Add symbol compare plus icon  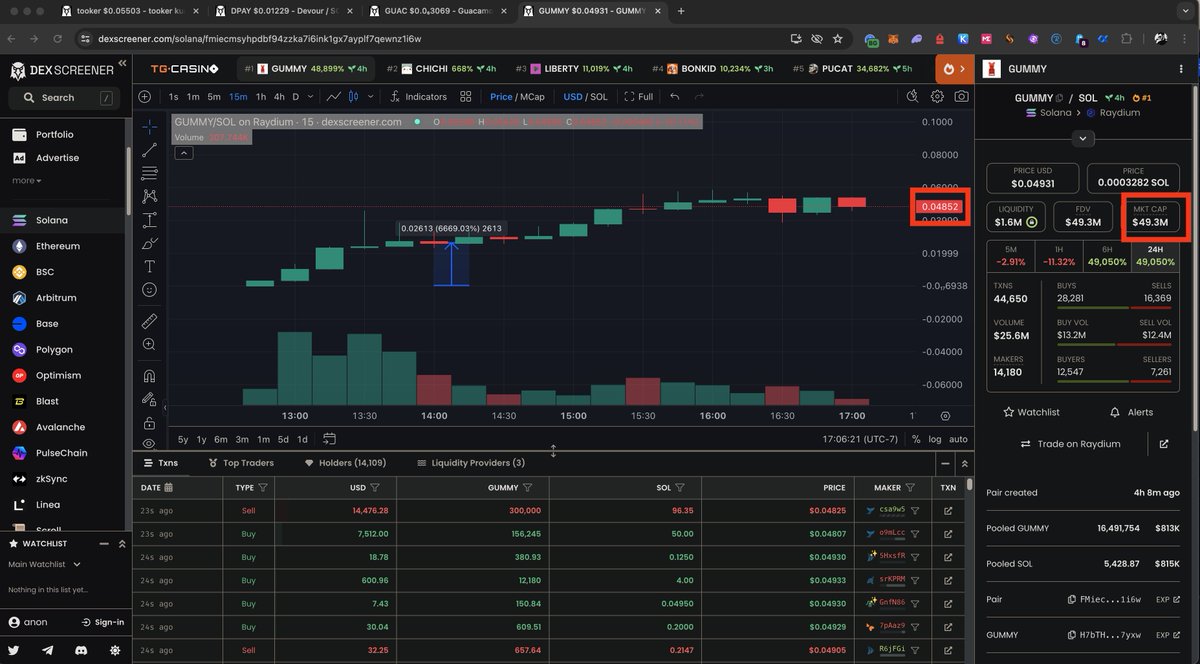pos(145,97)
